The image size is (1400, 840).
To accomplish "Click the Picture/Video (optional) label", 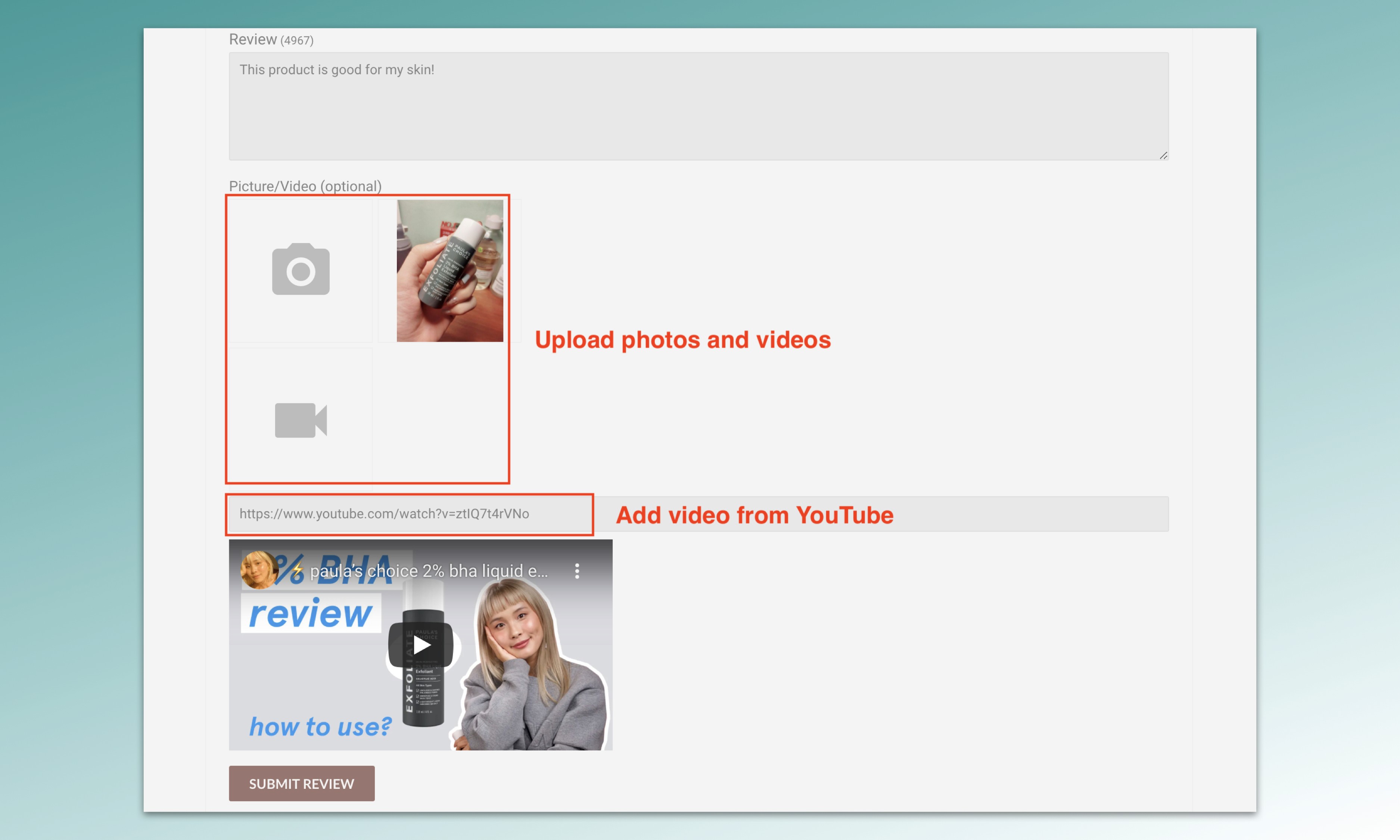I will pos(305,186).
